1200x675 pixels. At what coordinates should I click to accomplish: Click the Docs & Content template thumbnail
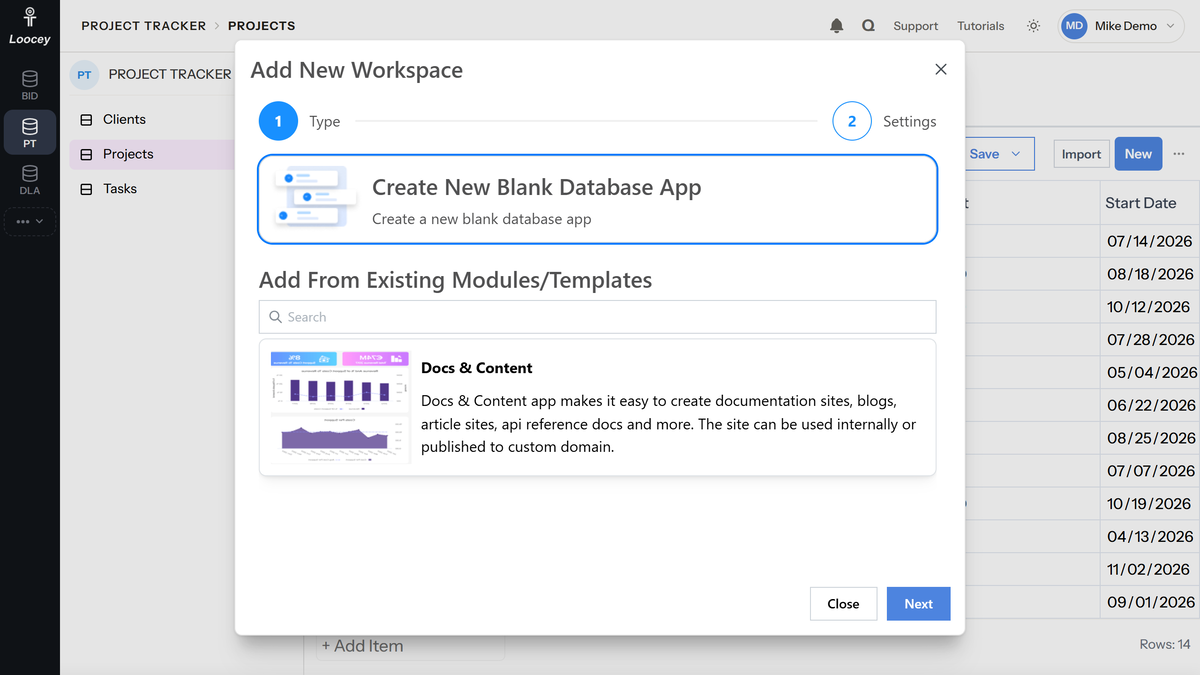(340, 406)
